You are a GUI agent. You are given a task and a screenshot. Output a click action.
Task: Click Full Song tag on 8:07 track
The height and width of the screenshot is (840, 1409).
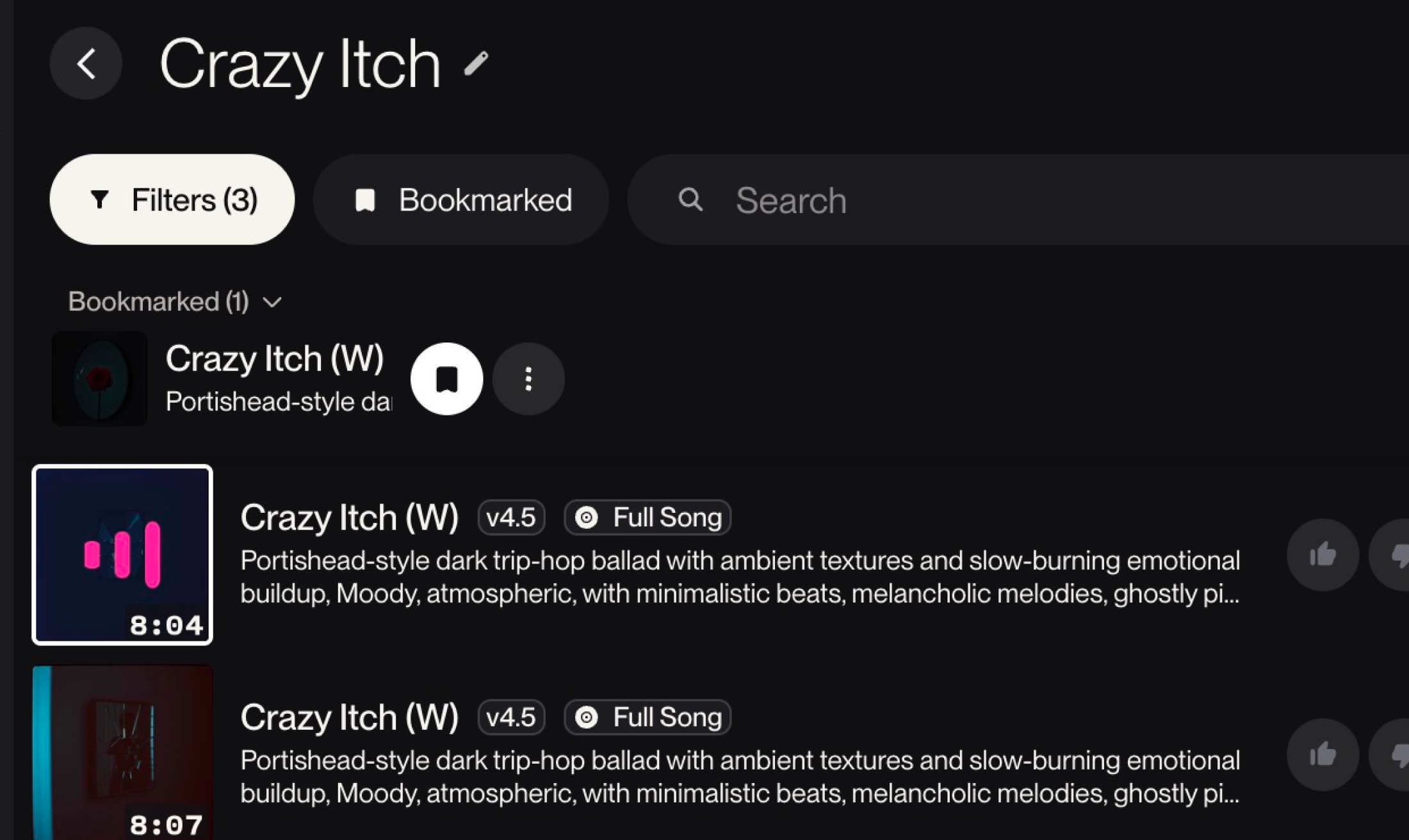(x=647, y=717)
